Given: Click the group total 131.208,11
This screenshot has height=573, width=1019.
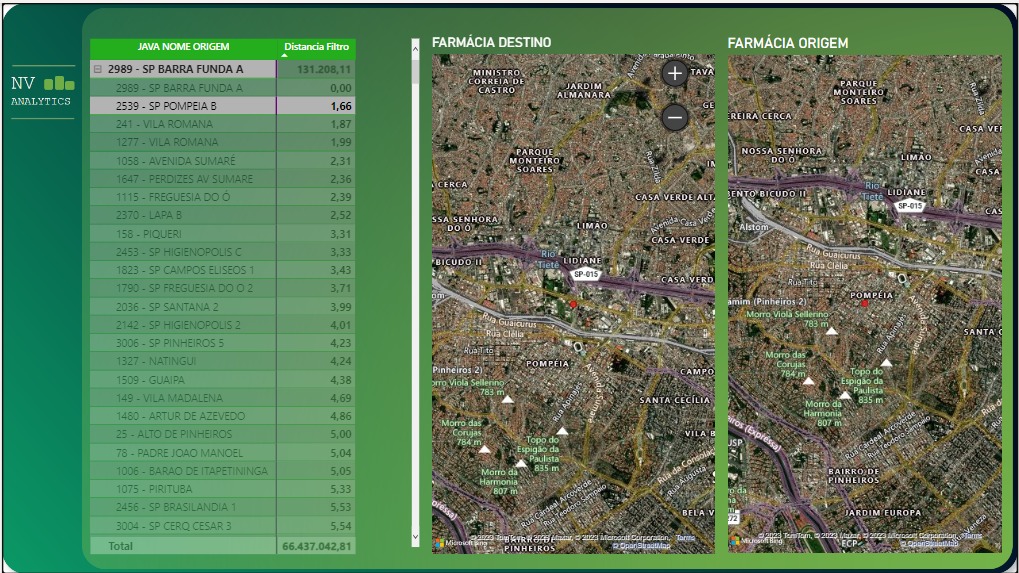Looking at the screenshot, I should (x=324, y=69).
